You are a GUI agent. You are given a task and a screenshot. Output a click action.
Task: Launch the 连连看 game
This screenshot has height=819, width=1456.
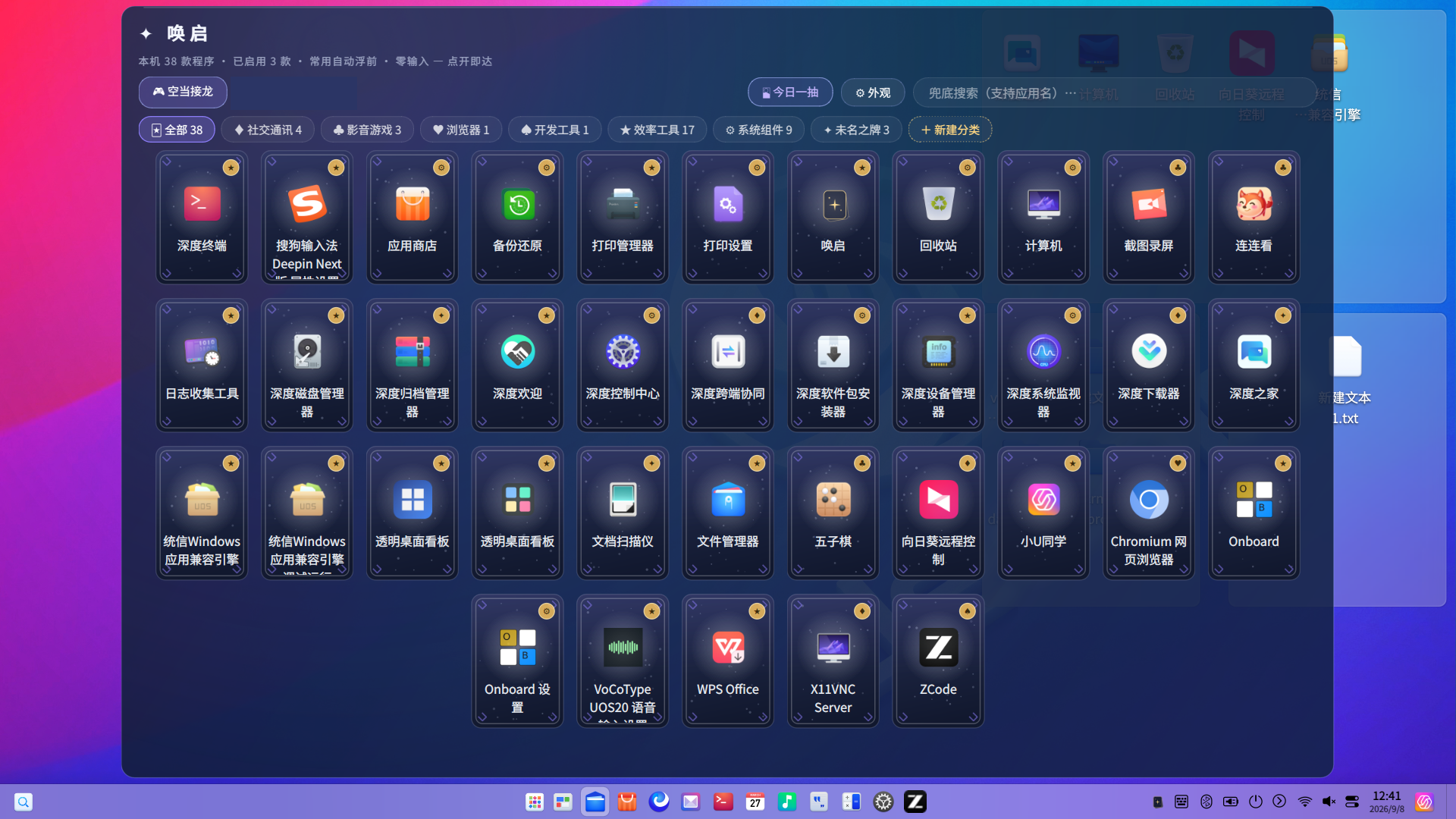pyautogui.click(x=1254, y=218)
